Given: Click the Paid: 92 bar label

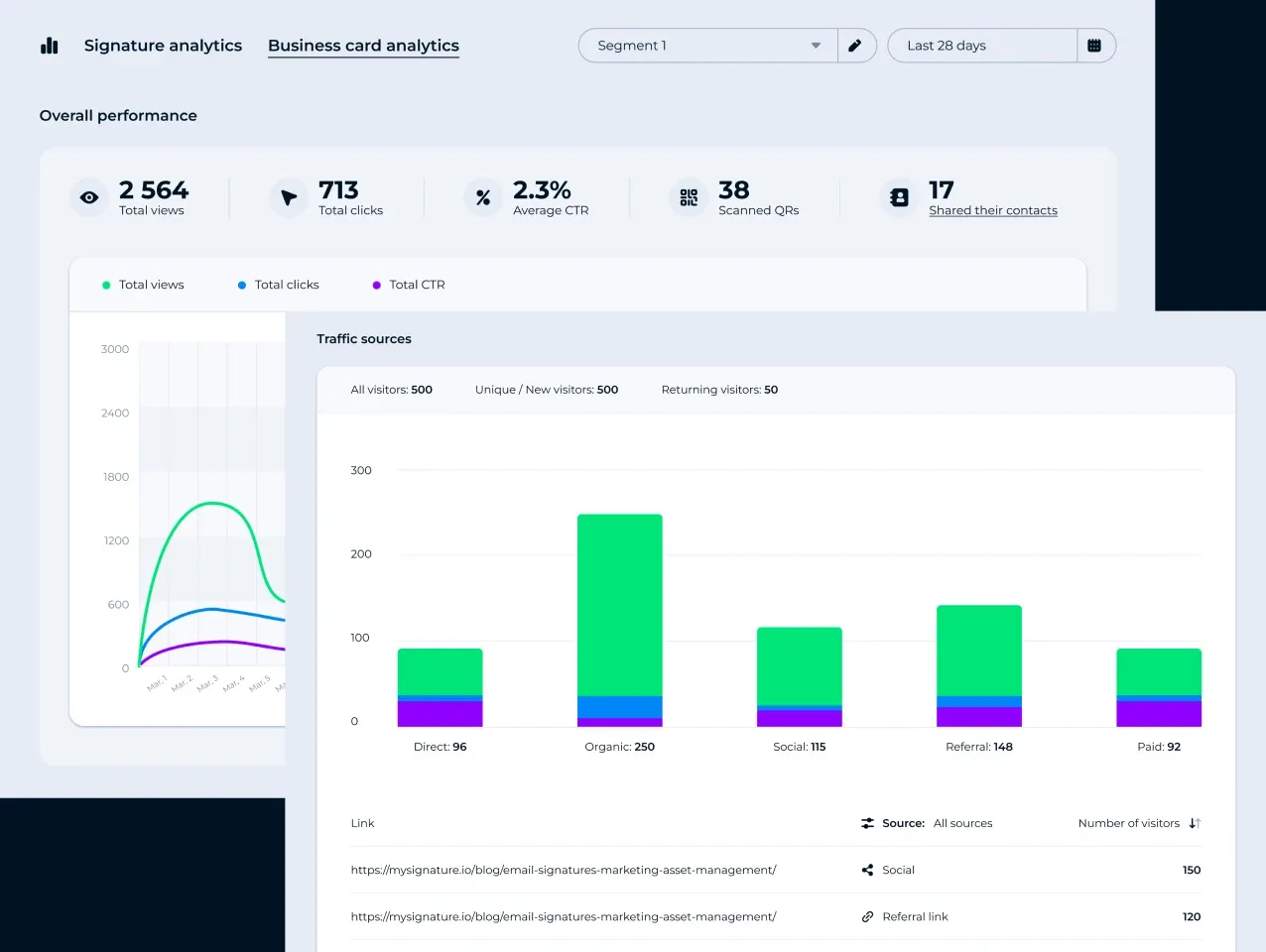Looking at the screenshot, I should [1159, 747].
